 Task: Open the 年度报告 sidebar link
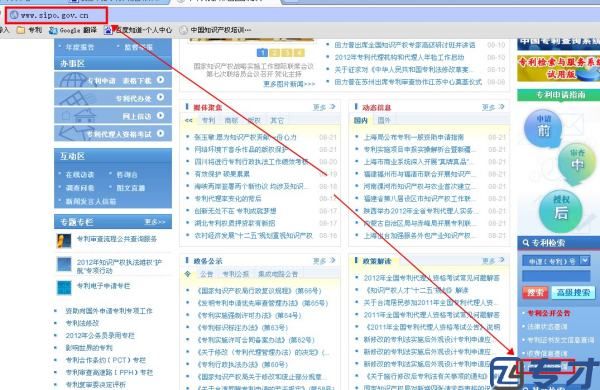click(79, 47)
